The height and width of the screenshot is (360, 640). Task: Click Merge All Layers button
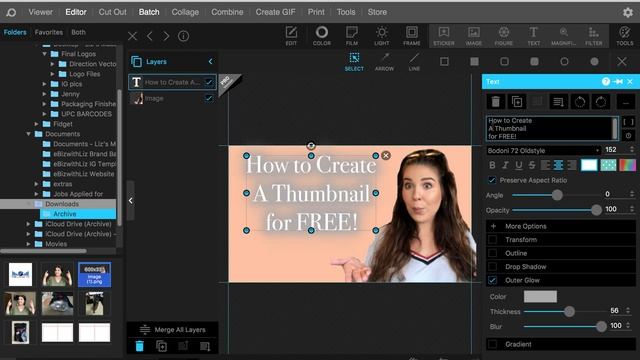[173, 330]
